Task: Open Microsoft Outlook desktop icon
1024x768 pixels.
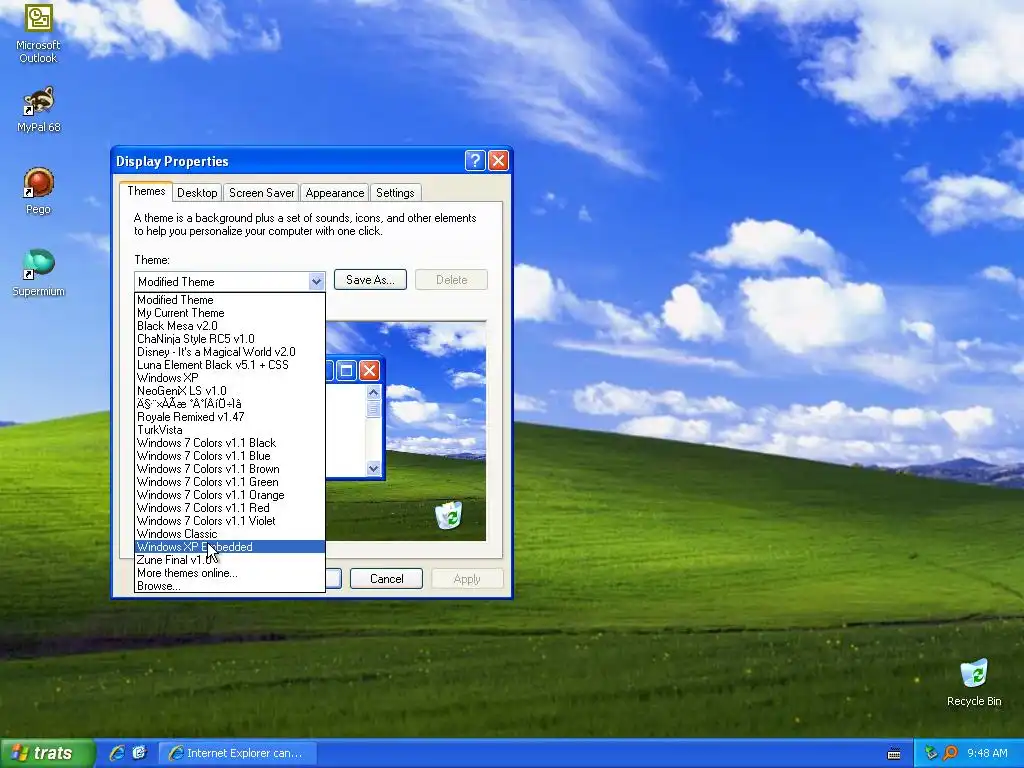Action: 38,34
